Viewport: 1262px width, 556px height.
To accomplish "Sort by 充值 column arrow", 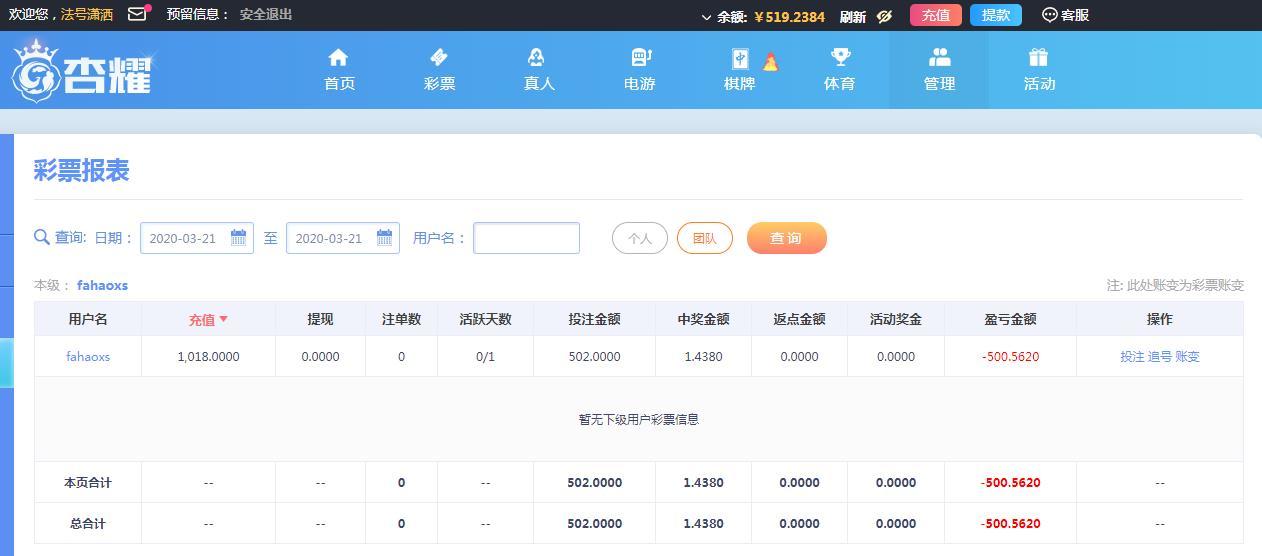I will [223, 319].
